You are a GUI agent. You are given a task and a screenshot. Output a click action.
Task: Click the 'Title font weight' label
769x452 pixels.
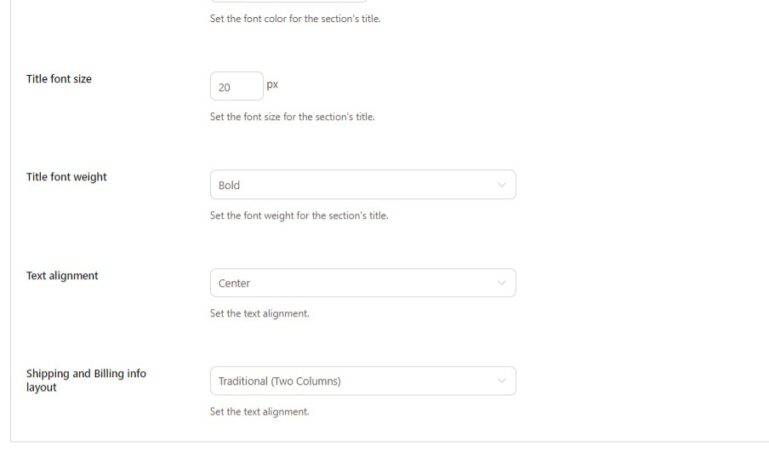66,177
